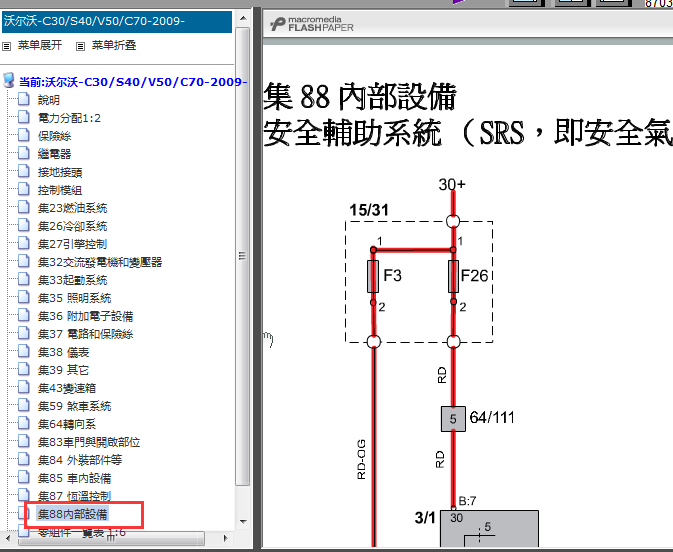
Task: Open 集27引擎控制 in the tree
Action: [72, 244]
